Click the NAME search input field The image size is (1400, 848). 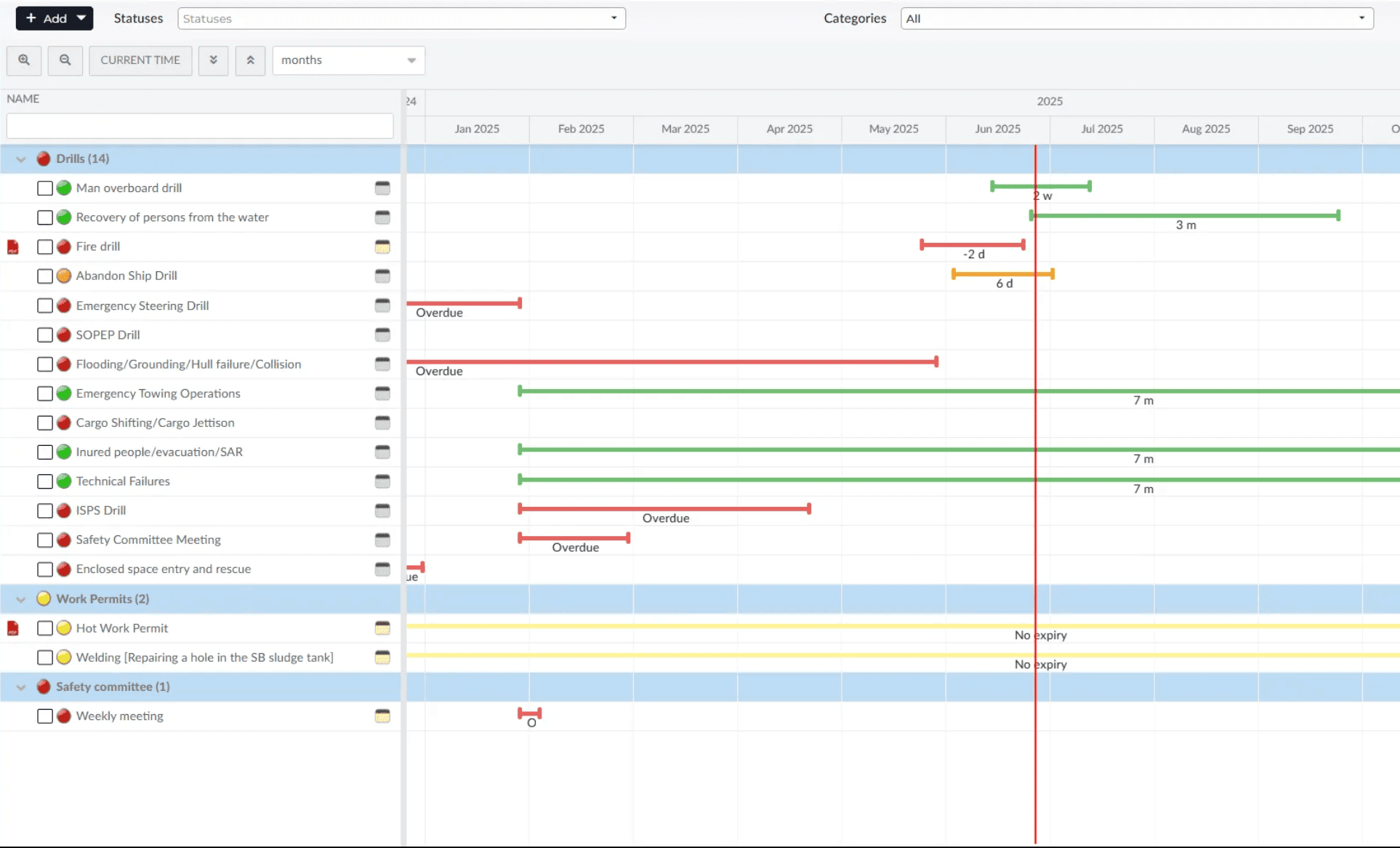200,126
